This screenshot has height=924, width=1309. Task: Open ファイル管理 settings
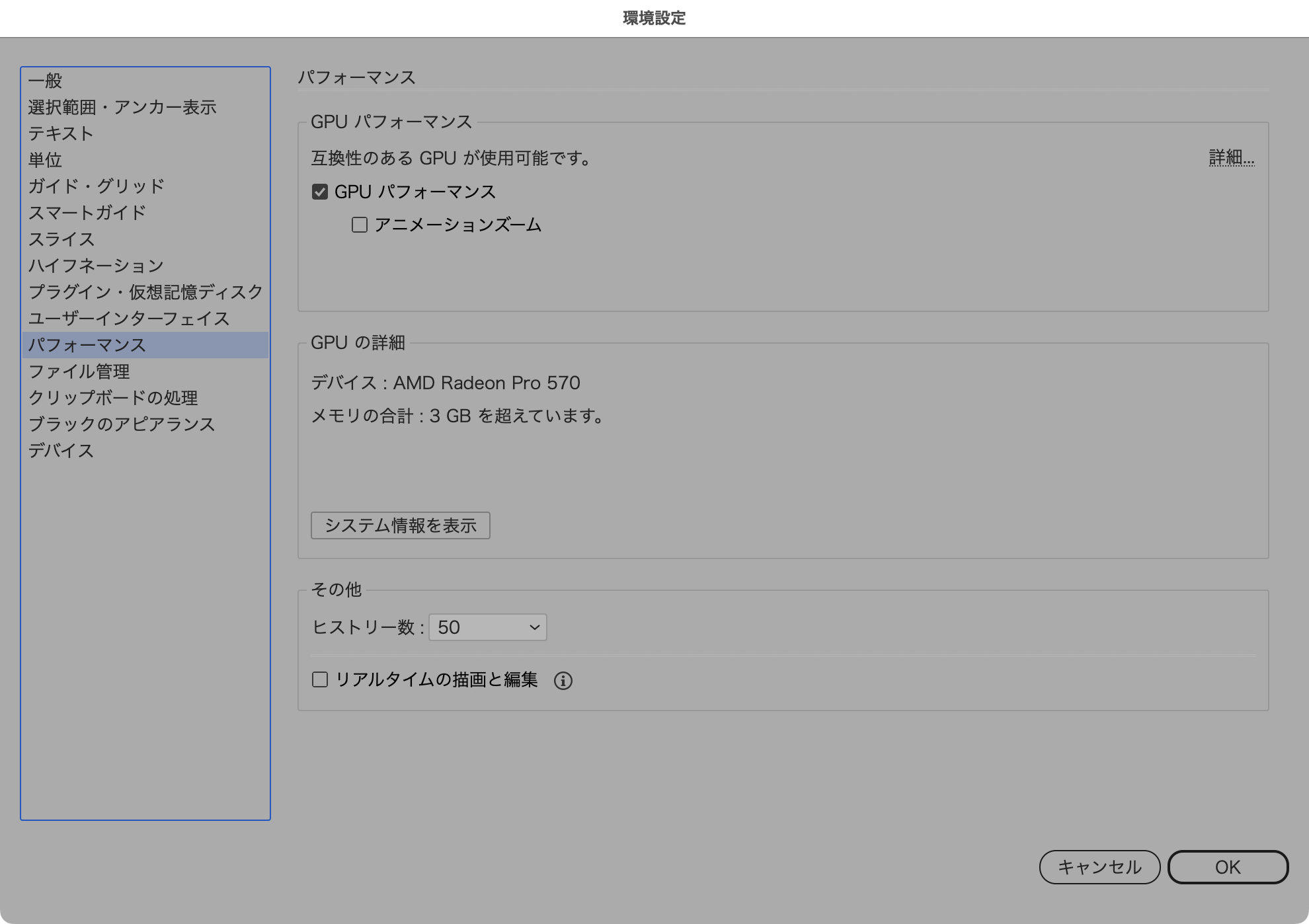[79, 371]
